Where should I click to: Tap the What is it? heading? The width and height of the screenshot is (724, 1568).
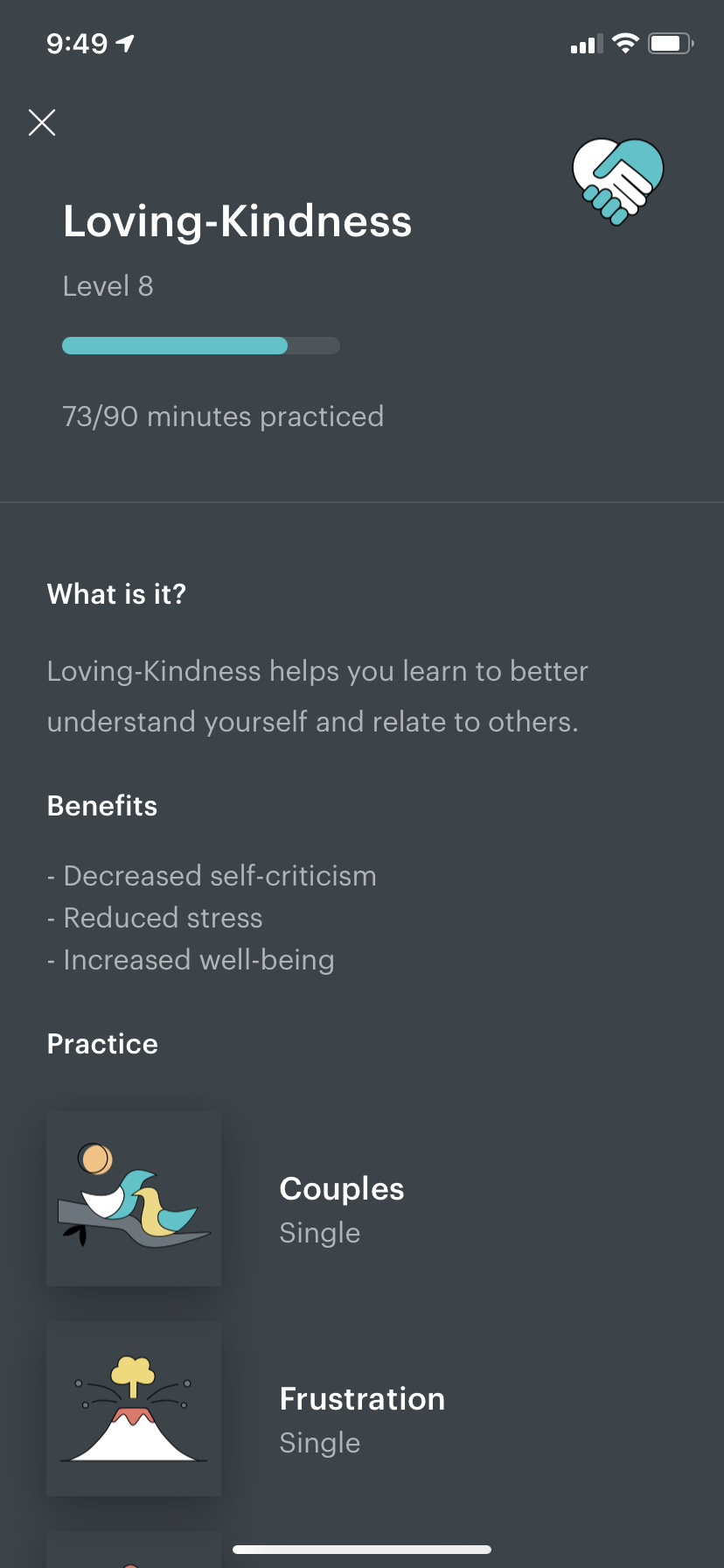point(116,594)
